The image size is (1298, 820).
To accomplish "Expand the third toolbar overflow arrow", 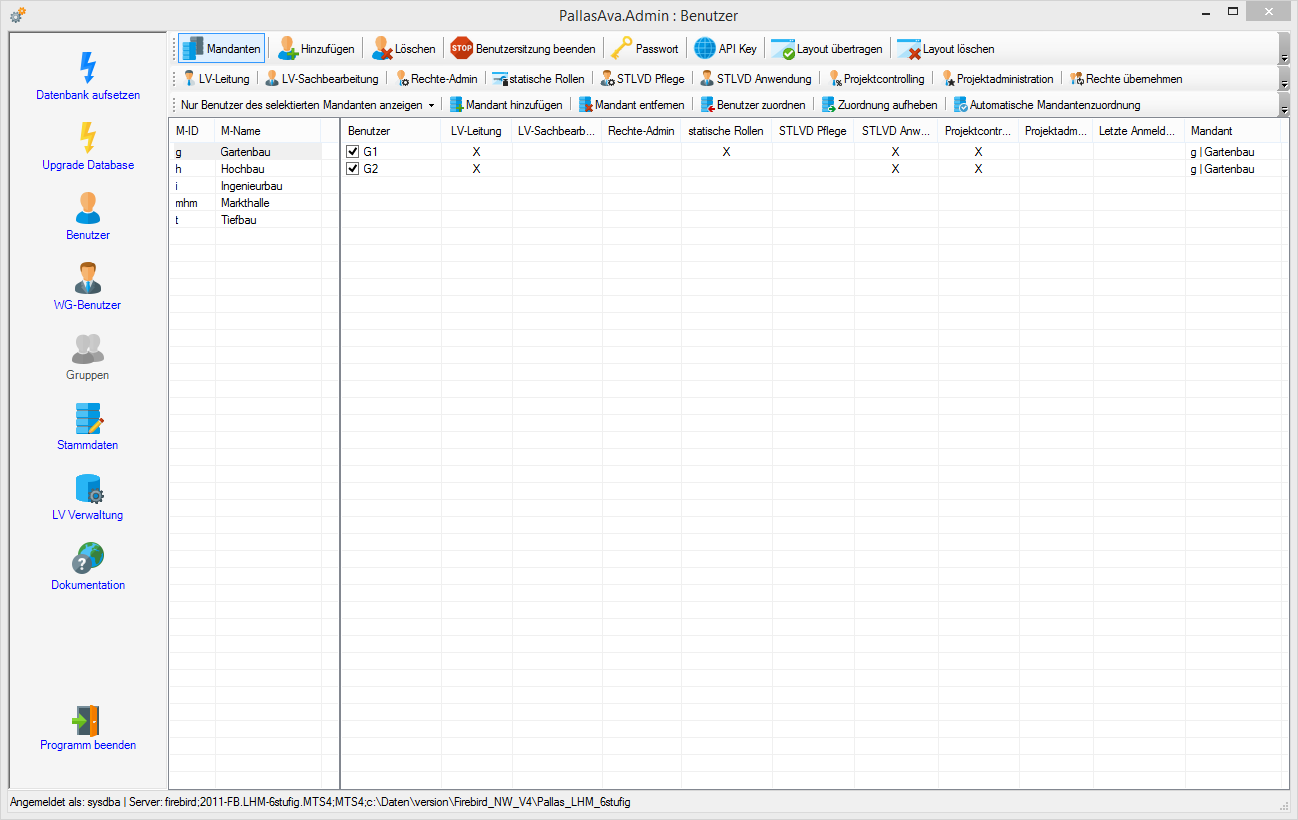I will coord(1285,111).
